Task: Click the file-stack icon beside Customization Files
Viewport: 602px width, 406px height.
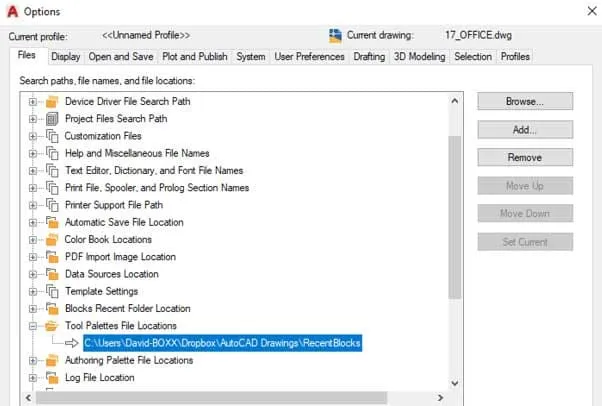Action: (52, 136)
